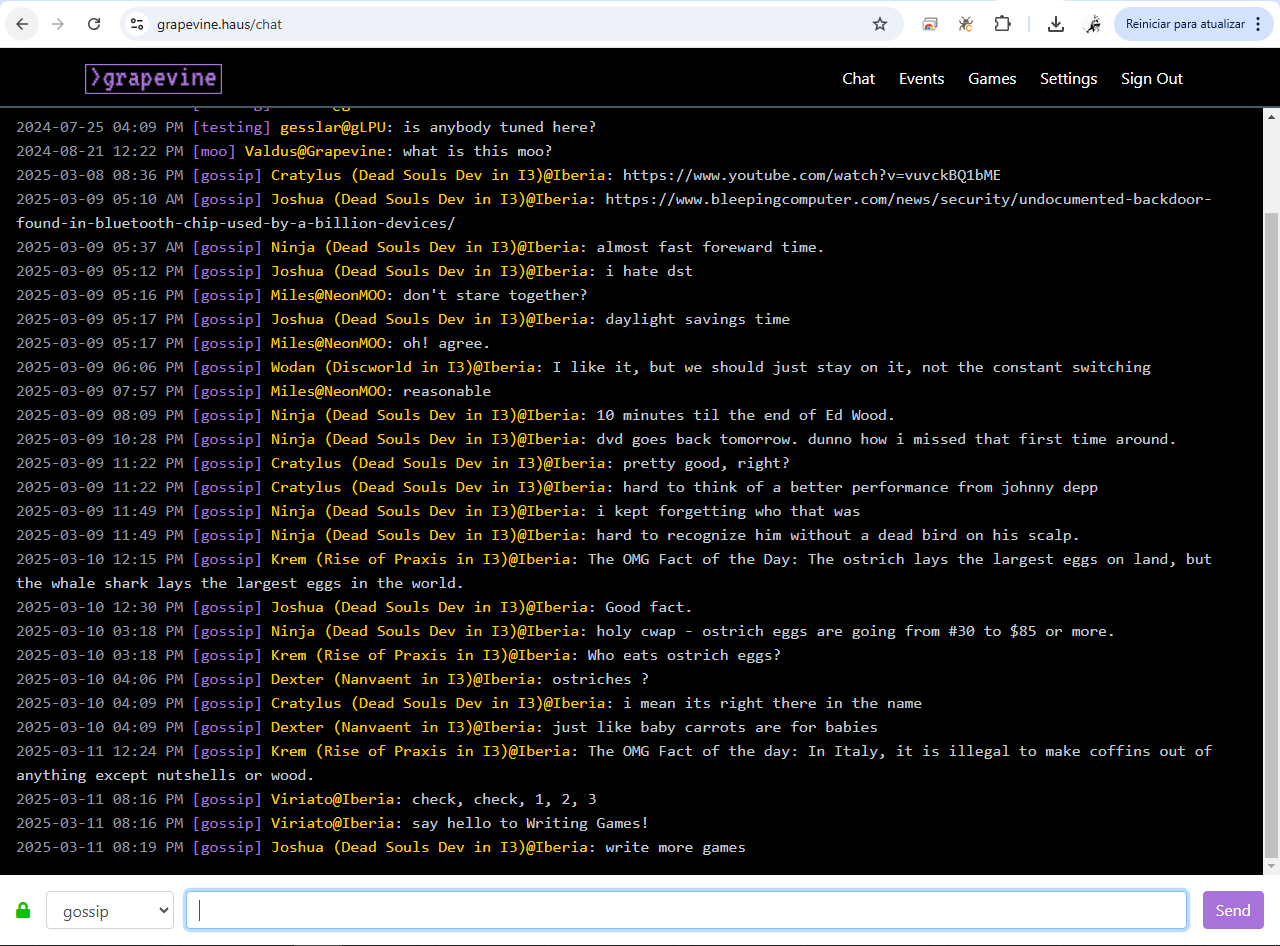Switch to the Events page
Viewport: 1280px width, 946px height.
coord(921,78)
